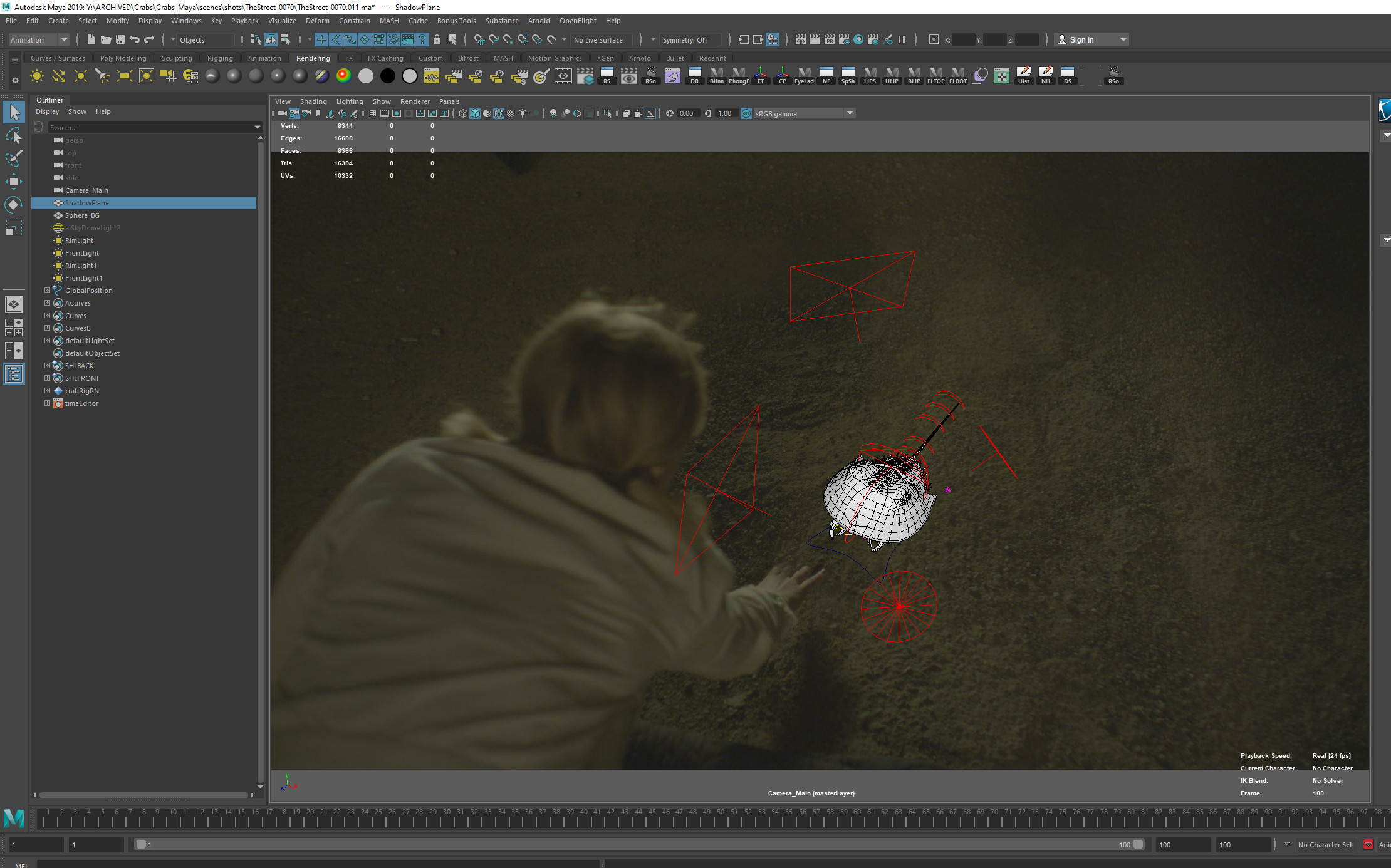
Task: Pick the Scale tool in toolbox
Action: point(14,228)
